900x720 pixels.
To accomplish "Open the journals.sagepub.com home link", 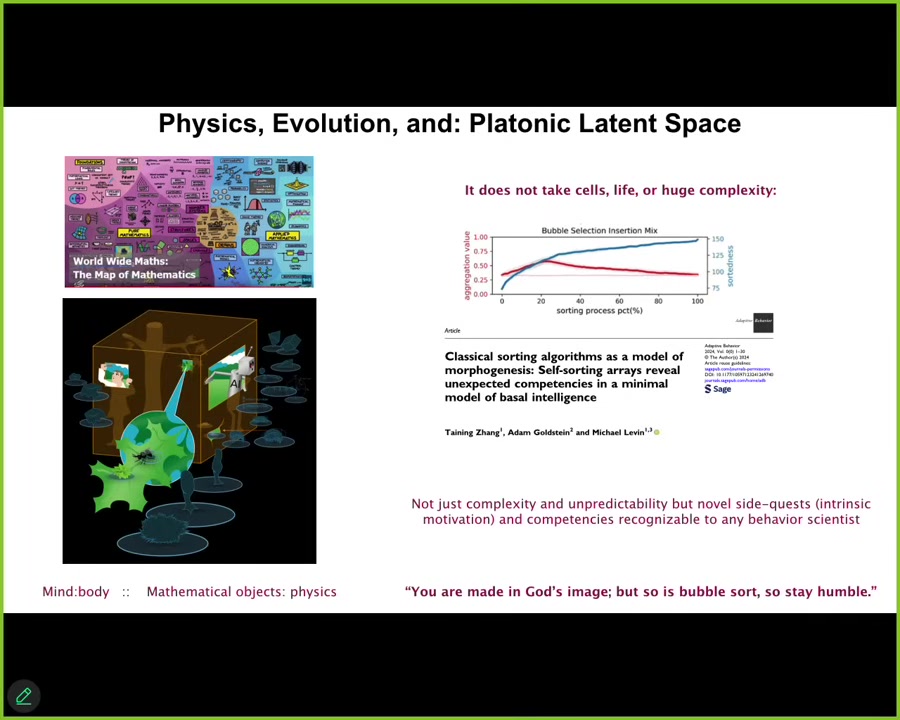I will coord(735,380).
